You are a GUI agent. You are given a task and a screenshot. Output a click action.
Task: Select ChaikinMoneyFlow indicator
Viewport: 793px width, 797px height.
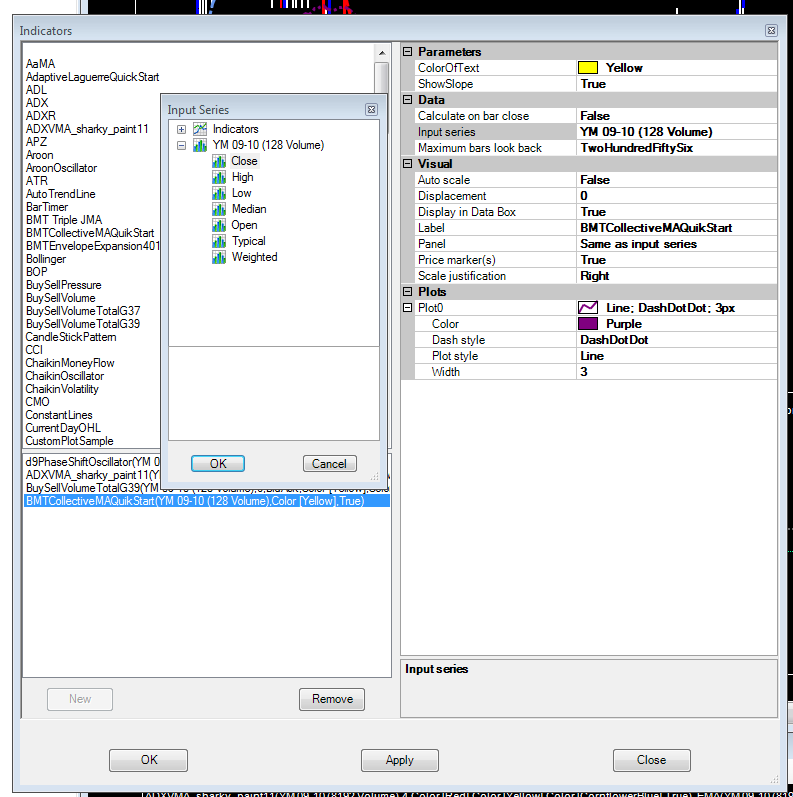pos(70,363)
